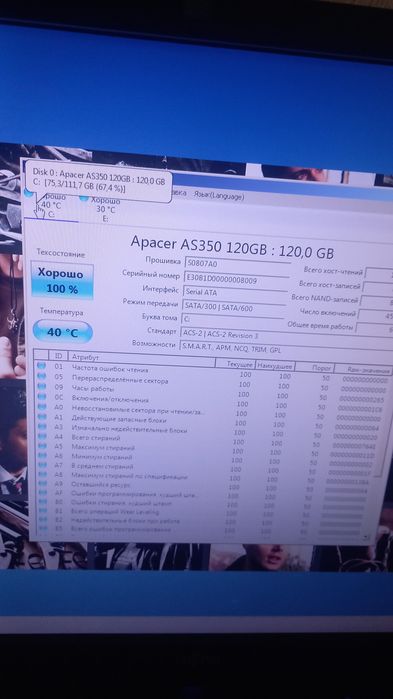Select the Изначально недействительные блоки attribute
The height and width of the screenshot is (699, 393).
[129, 430]
